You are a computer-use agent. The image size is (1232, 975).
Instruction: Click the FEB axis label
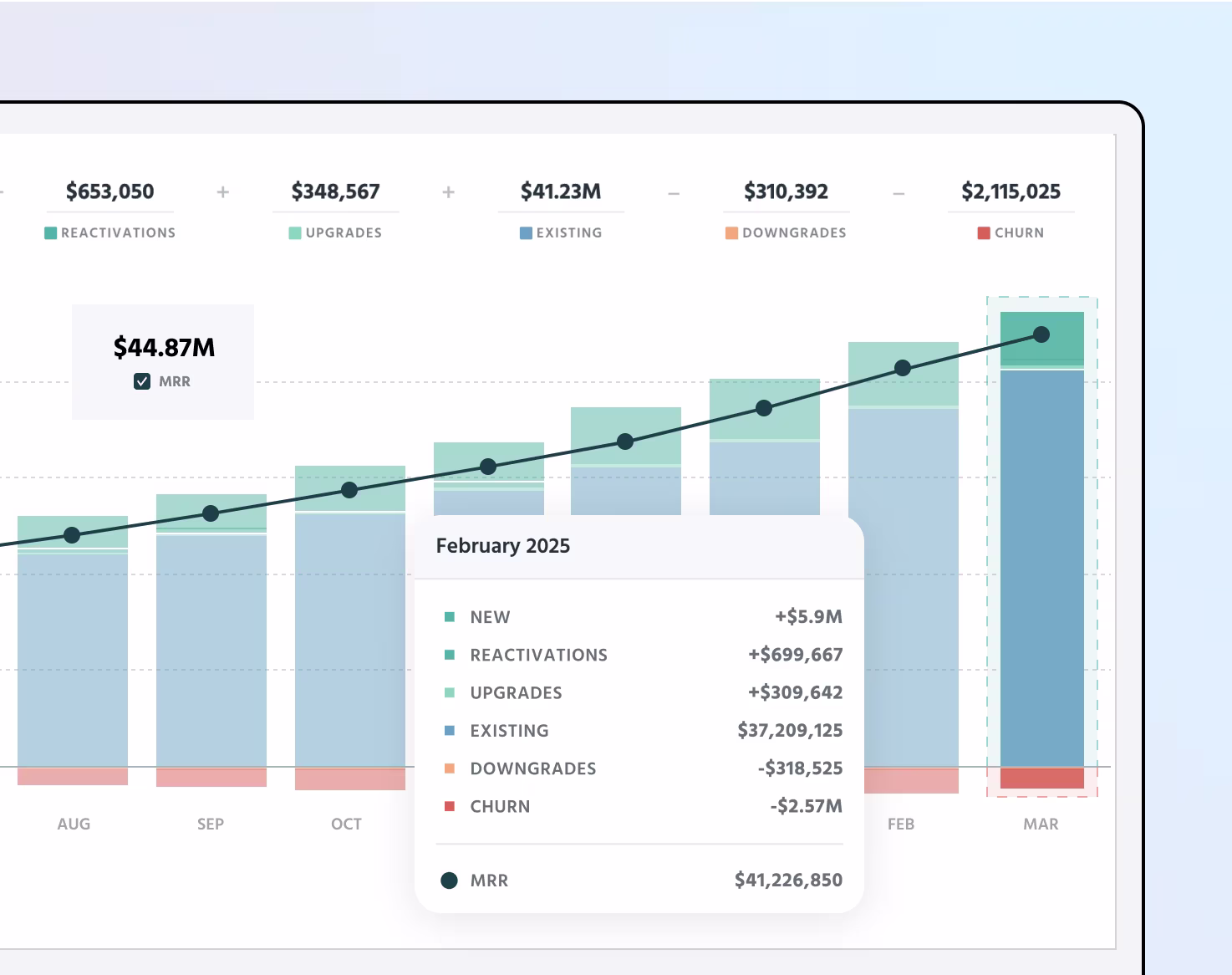click(x=901, y=824)
